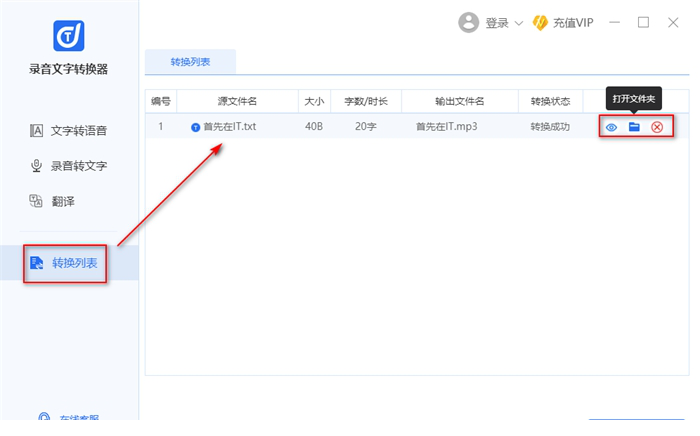Click the 转换成功 status cell
Image resolution: width=700 pixels, height=436 pixels.
click(550, 127)
